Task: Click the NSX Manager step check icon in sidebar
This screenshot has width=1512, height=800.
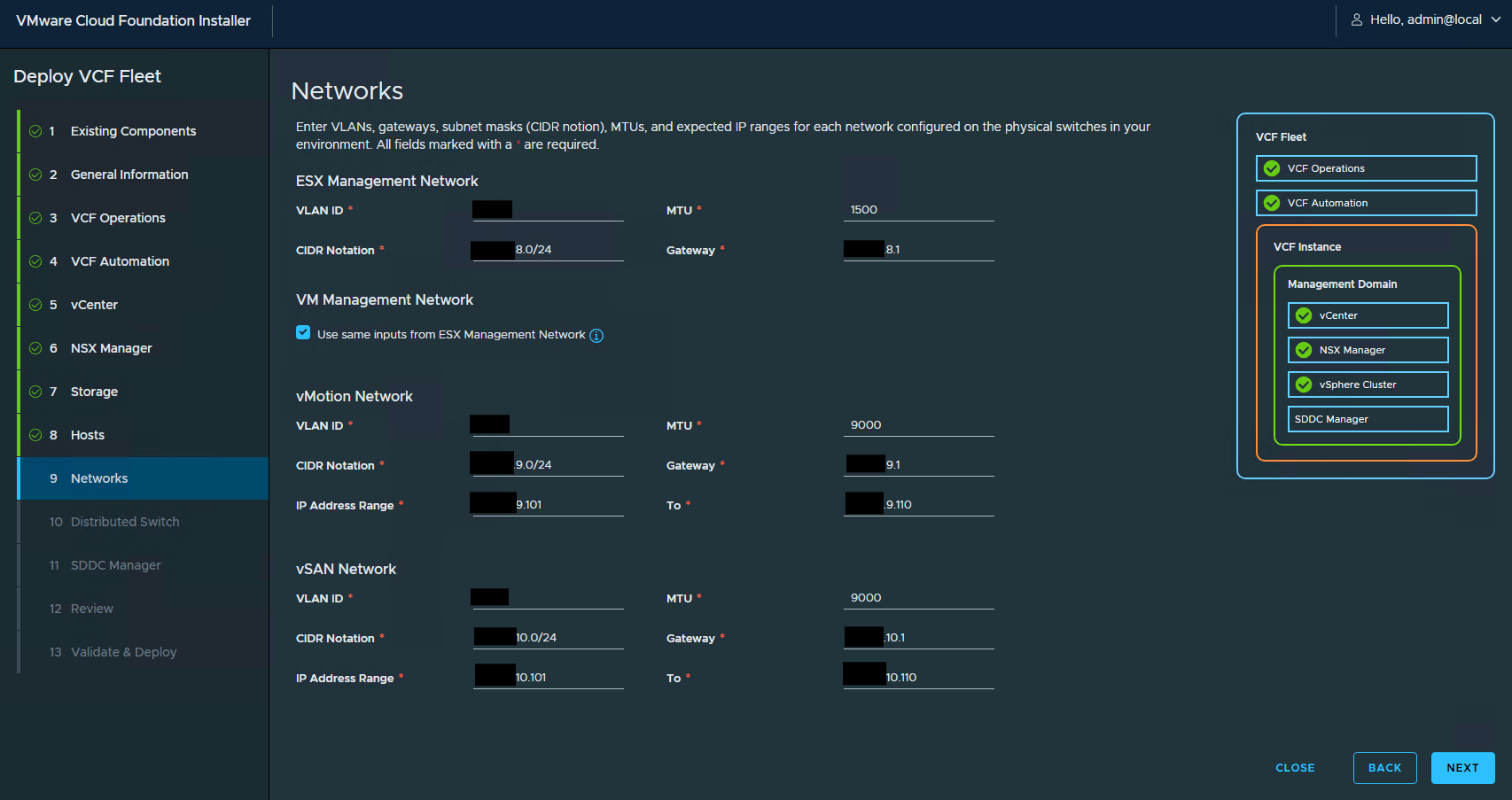Action: (35, 348)
